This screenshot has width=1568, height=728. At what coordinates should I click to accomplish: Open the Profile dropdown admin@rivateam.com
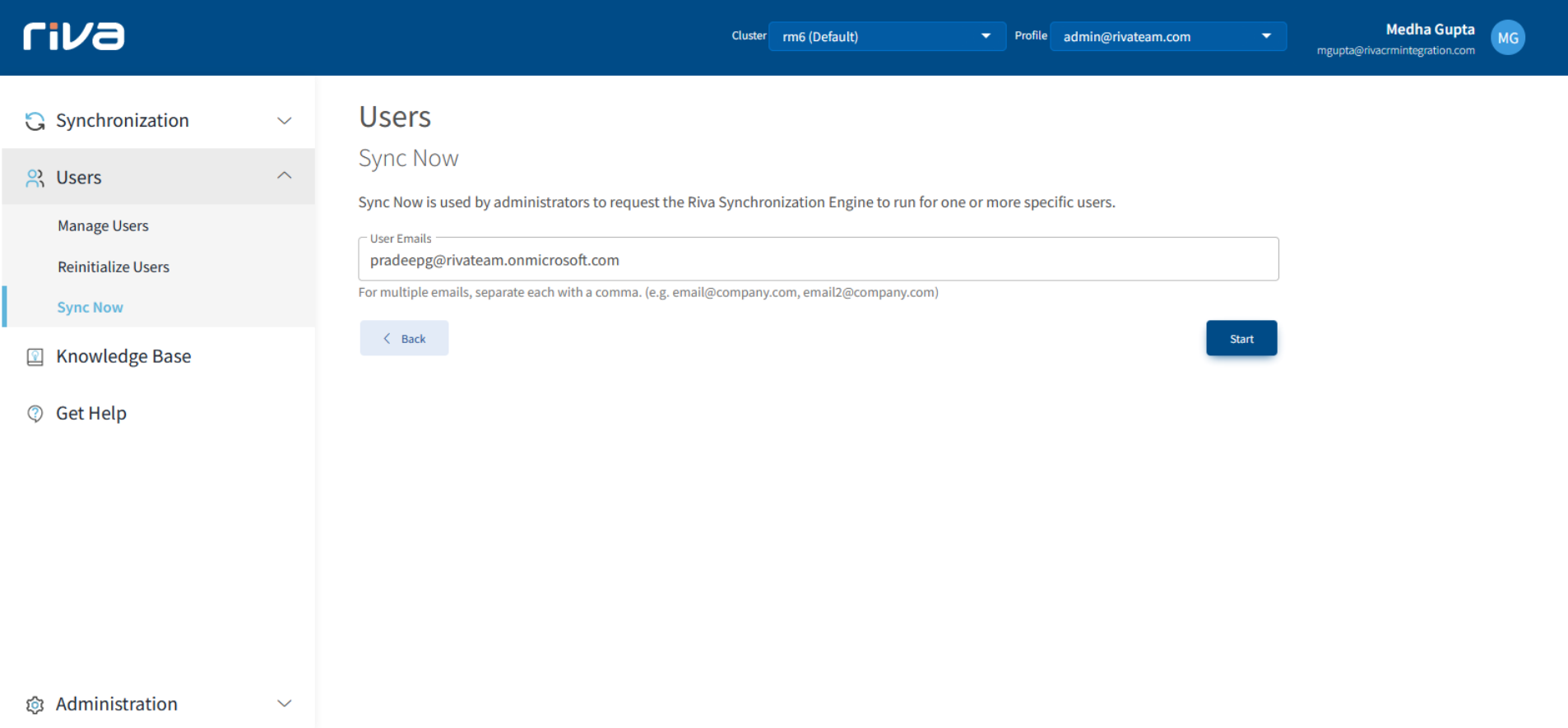tap(1168, 36)
